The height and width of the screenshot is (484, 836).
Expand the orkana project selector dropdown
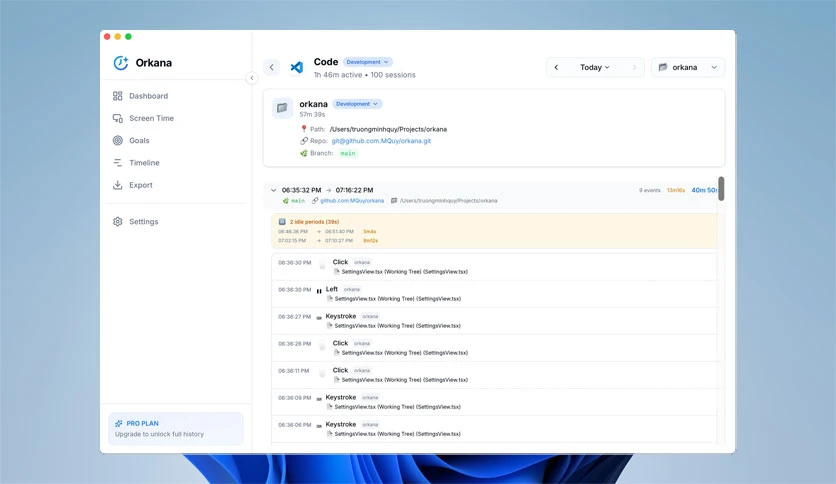click(688, 67)
